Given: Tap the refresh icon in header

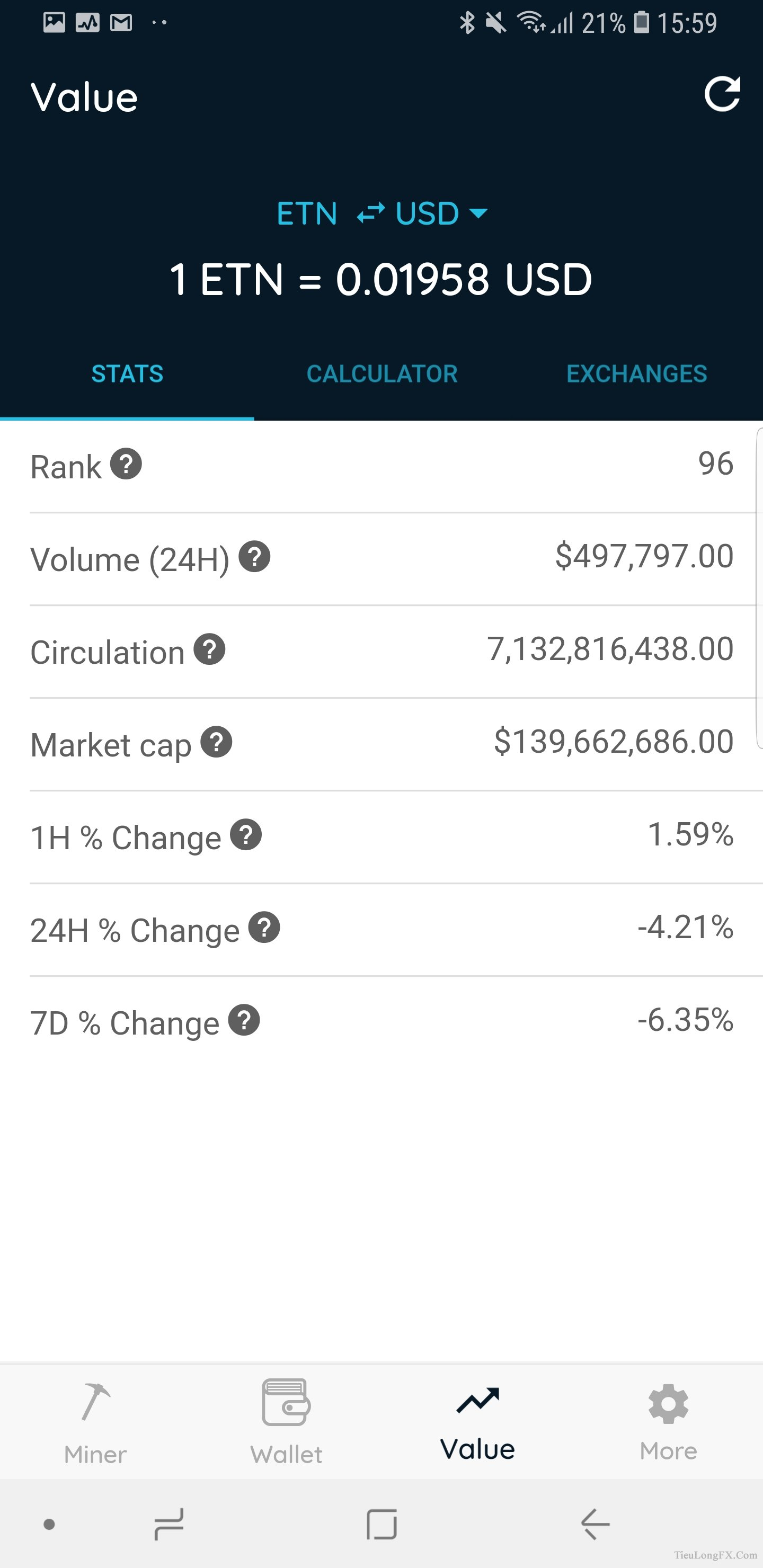Looking at the screenshot, I should tap(722, 94).
